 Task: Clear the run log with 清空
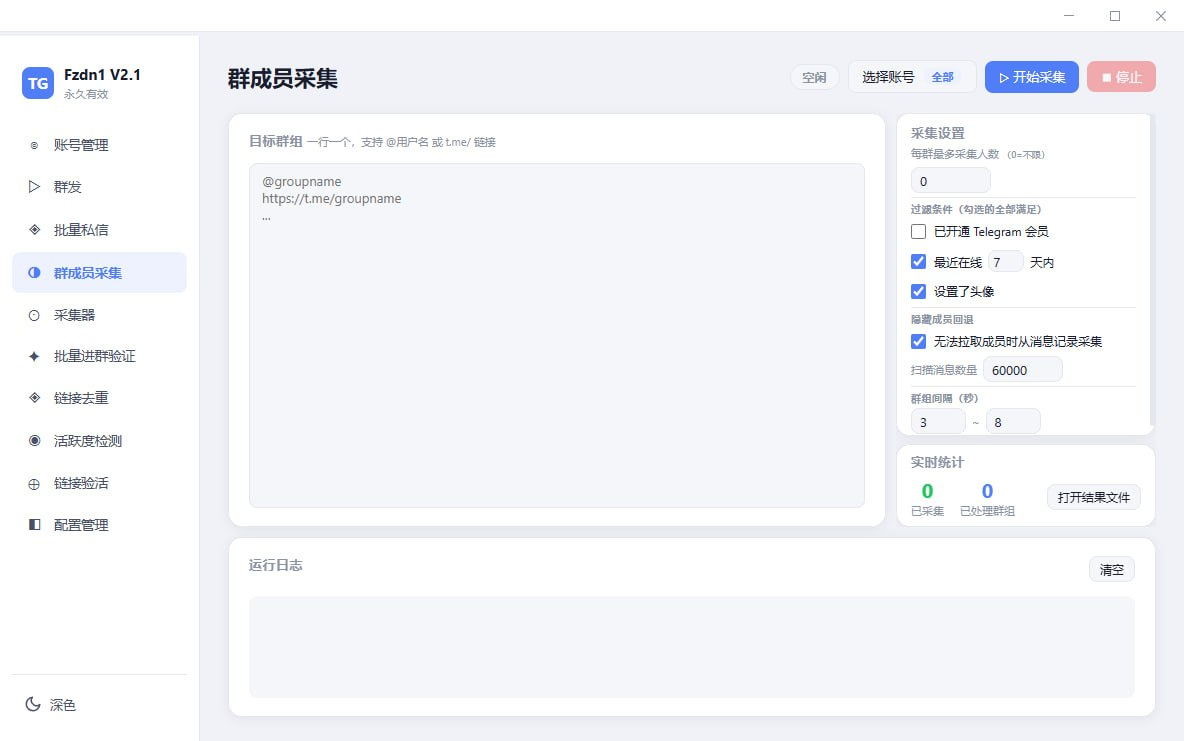[1111, 568]
